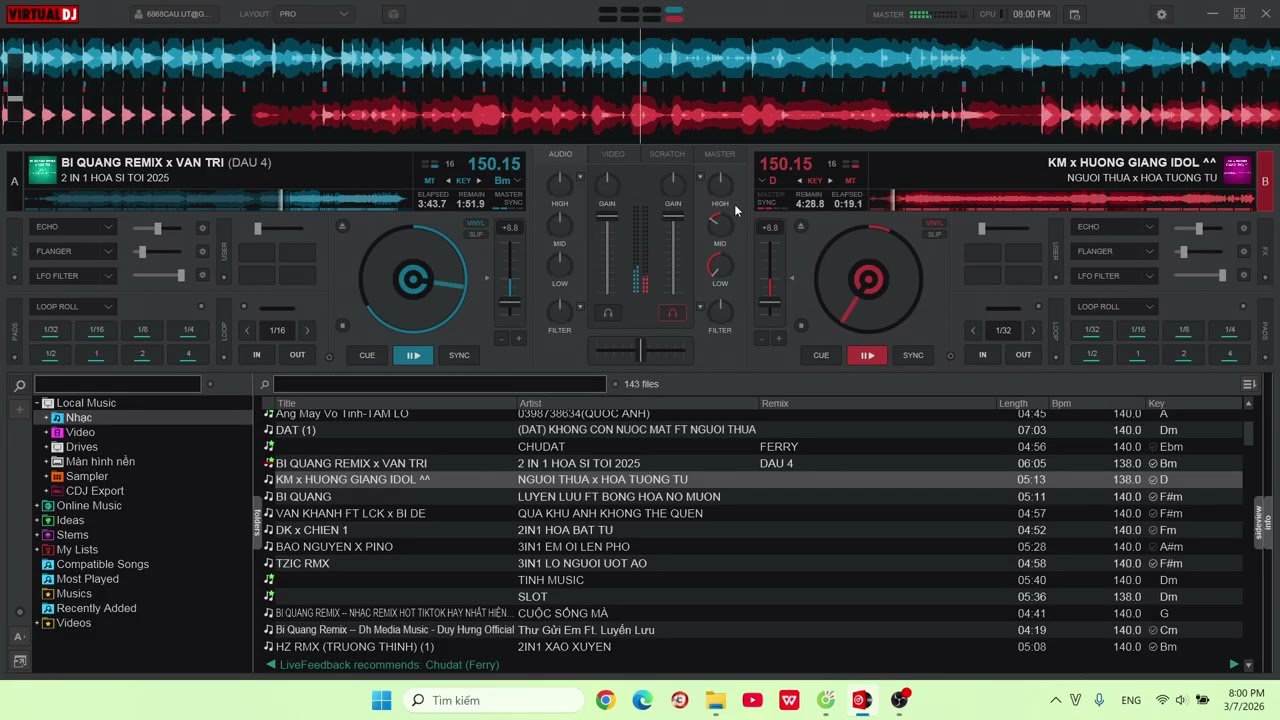Image resolution: width=1280 pixels, height=720 pixels.
Task: Open deck B LFO FILTER settings gear
Action: 1243,276
